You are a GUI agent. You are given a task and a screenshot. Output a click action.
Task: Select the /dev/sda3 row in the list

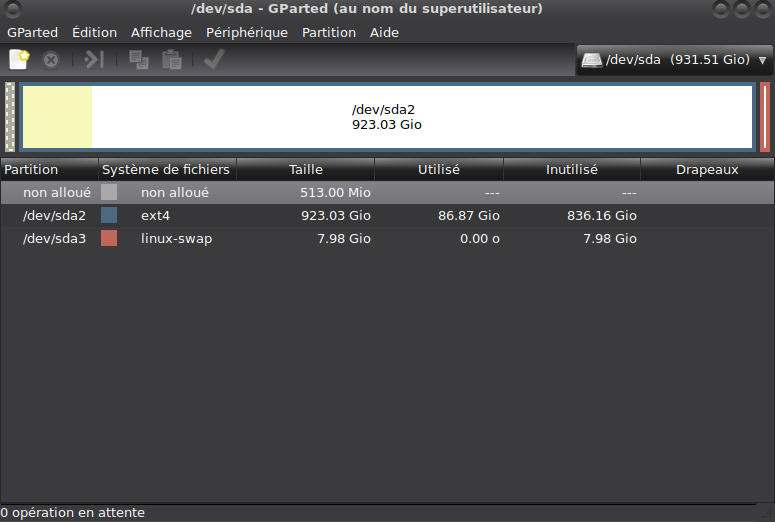(x=387, y=238)
